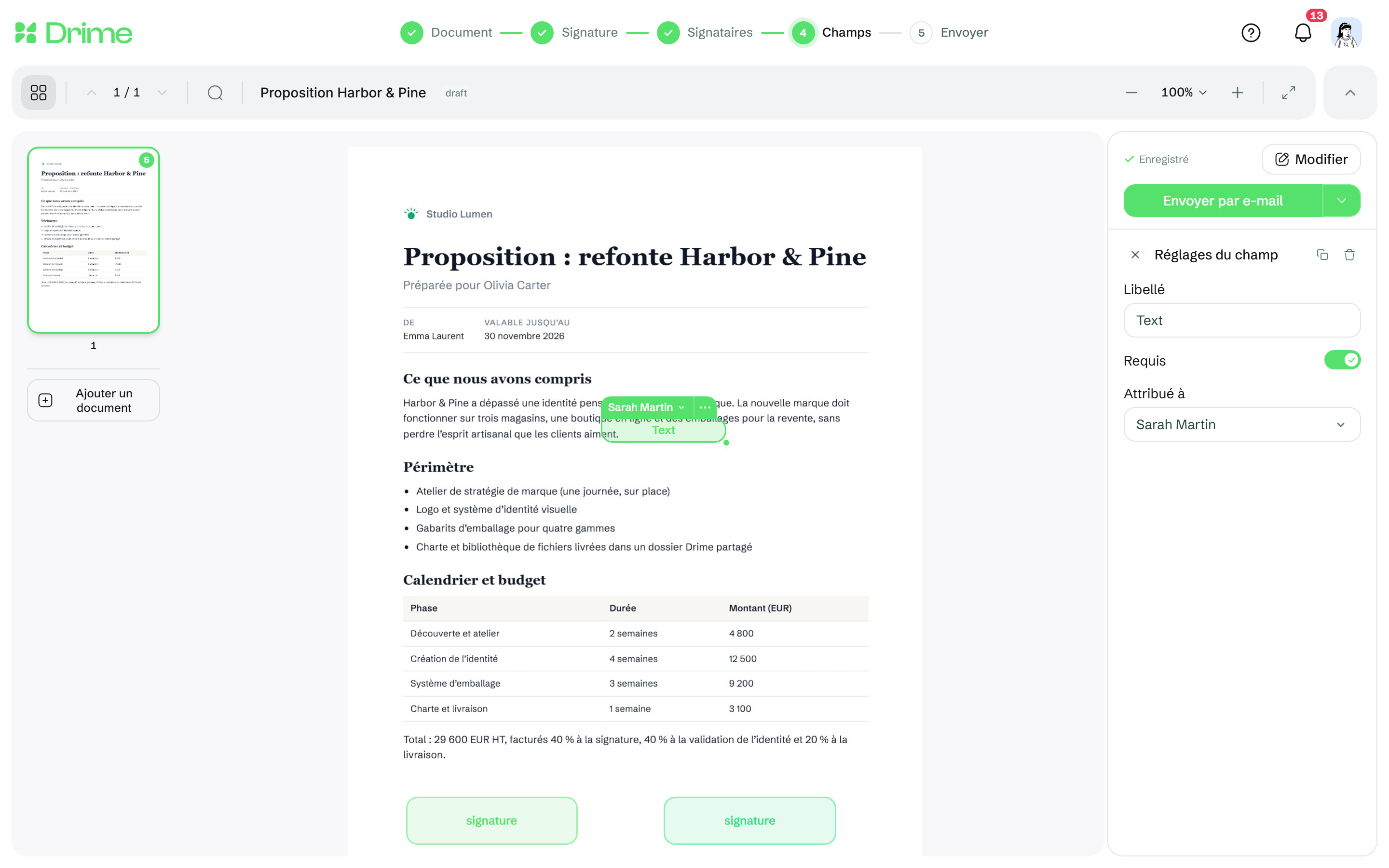Zoom in with the plus icon
The height and width of the screenshot is (868, 1389).
[1238, 93]
